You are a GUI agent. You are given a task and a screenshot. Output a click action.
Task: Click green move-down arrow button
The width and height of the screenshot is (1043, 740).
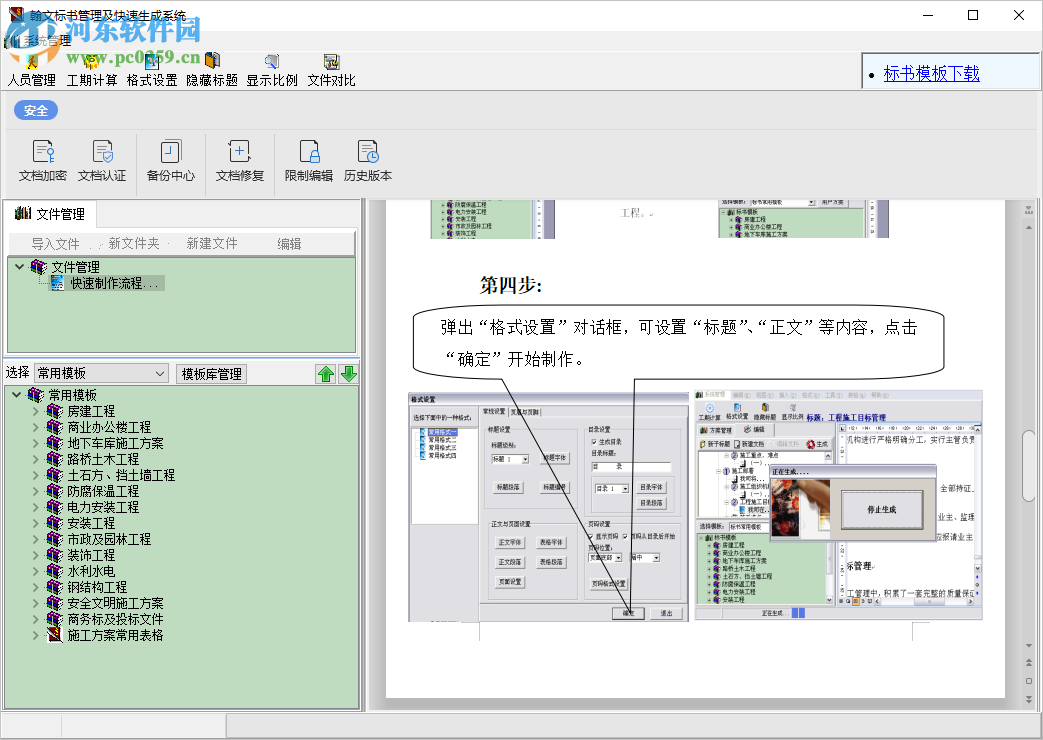349,374
